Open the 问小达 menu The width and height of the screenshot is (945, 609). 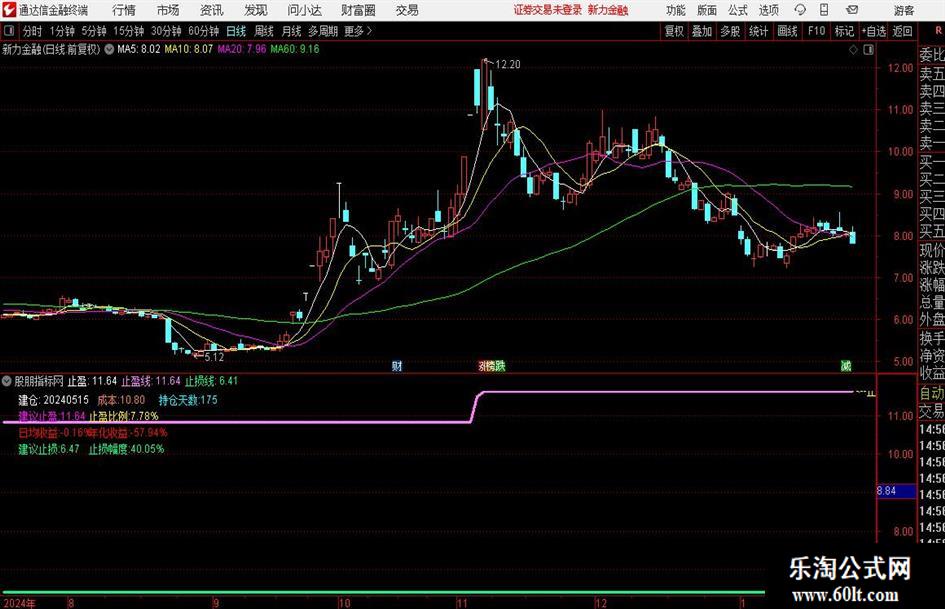304,10
